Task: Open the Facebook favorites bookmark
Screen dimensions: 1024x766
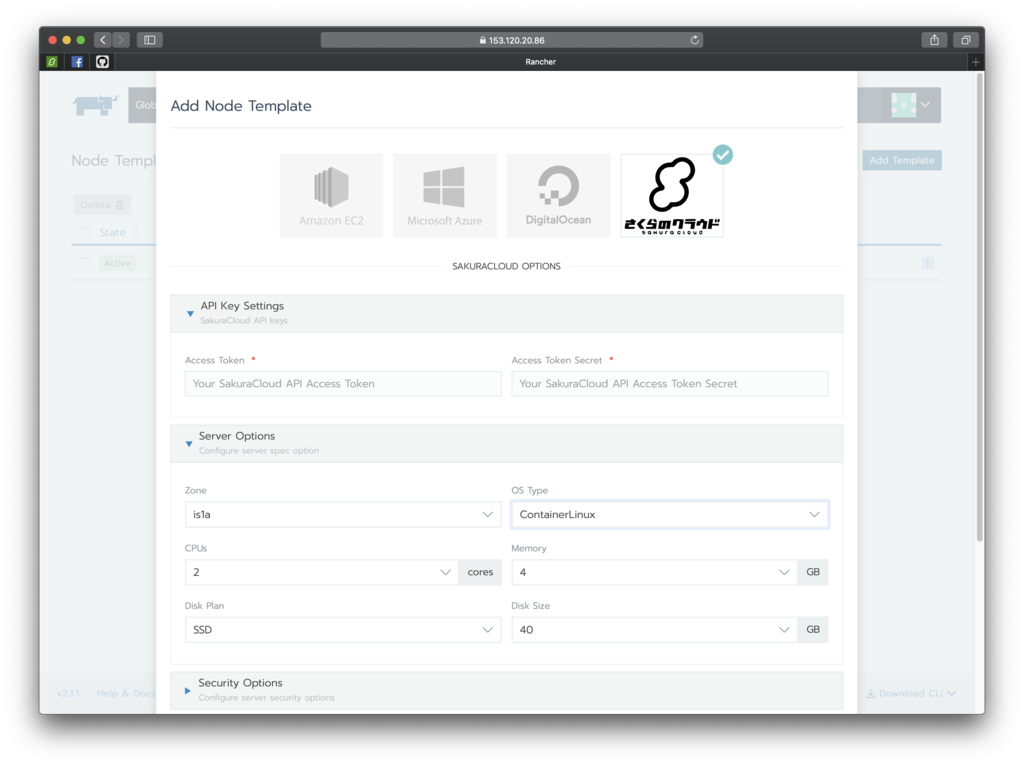Action: [77, 61]
